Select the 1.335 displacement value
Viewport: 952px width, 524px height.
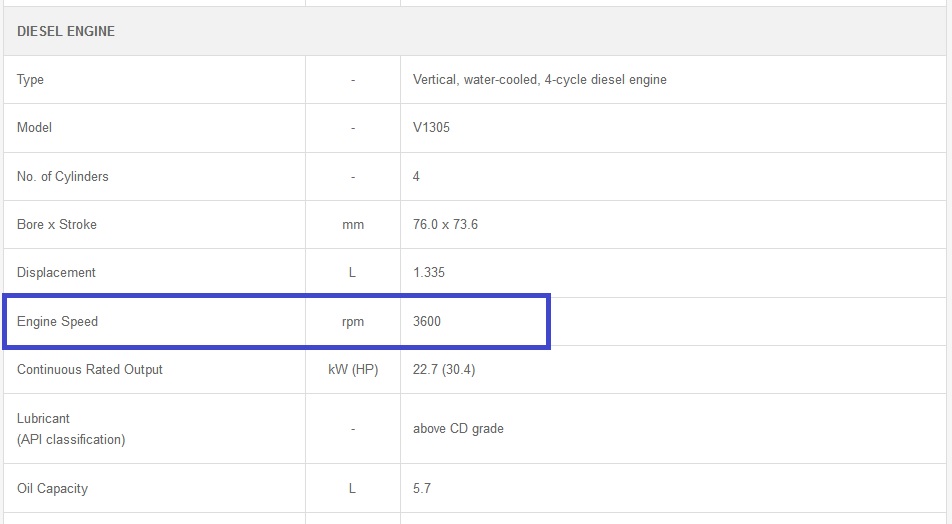[429, 272]
